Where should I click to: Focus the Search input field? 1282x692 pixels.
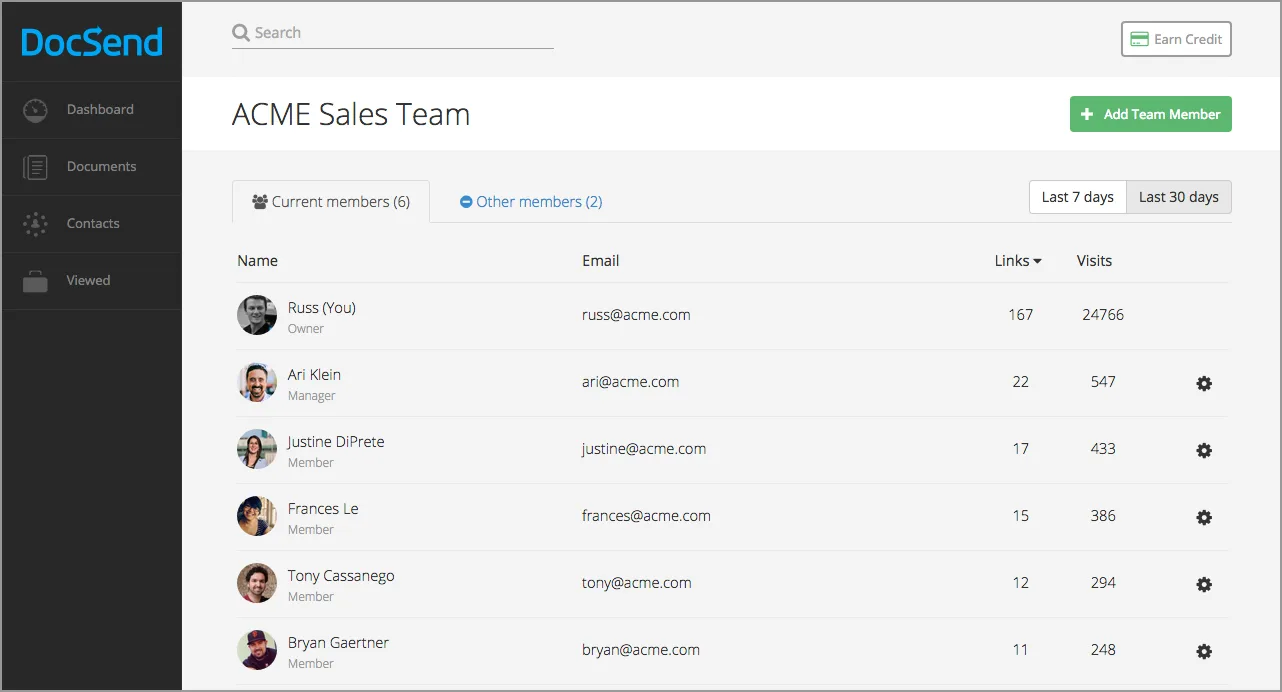(x=400, y=33)
